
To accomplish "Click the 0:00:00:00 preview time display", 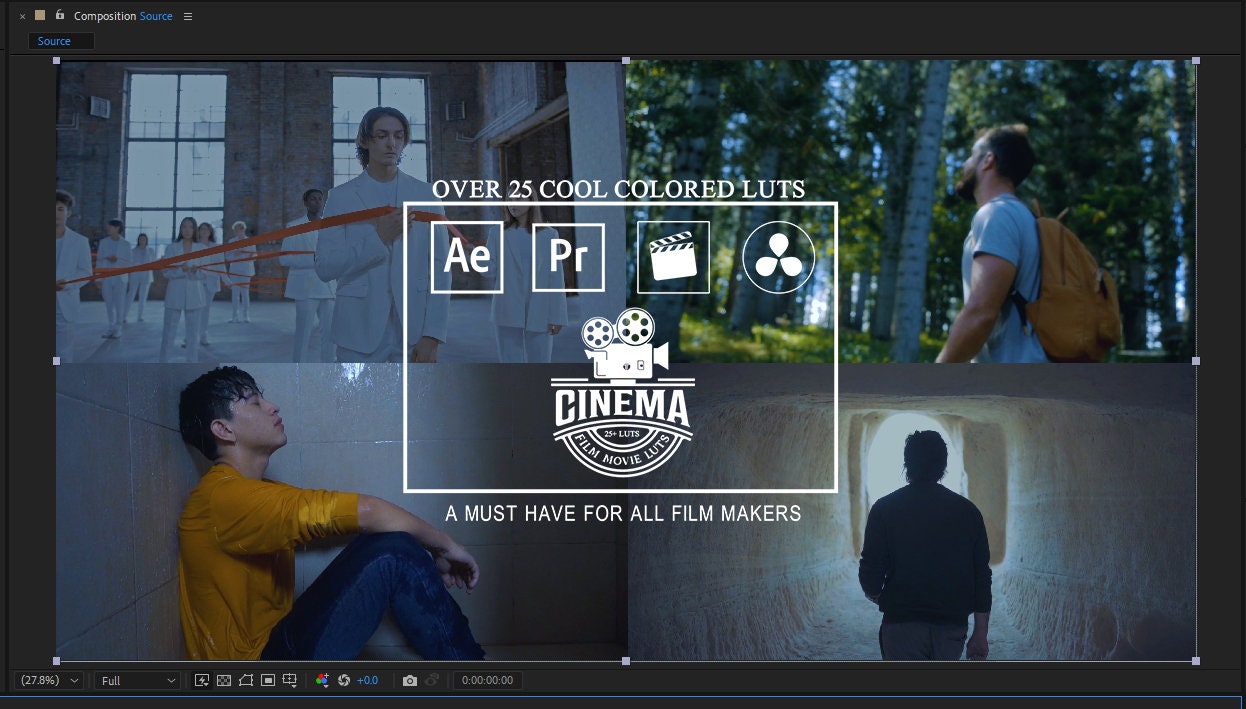I will pos(488,680).
